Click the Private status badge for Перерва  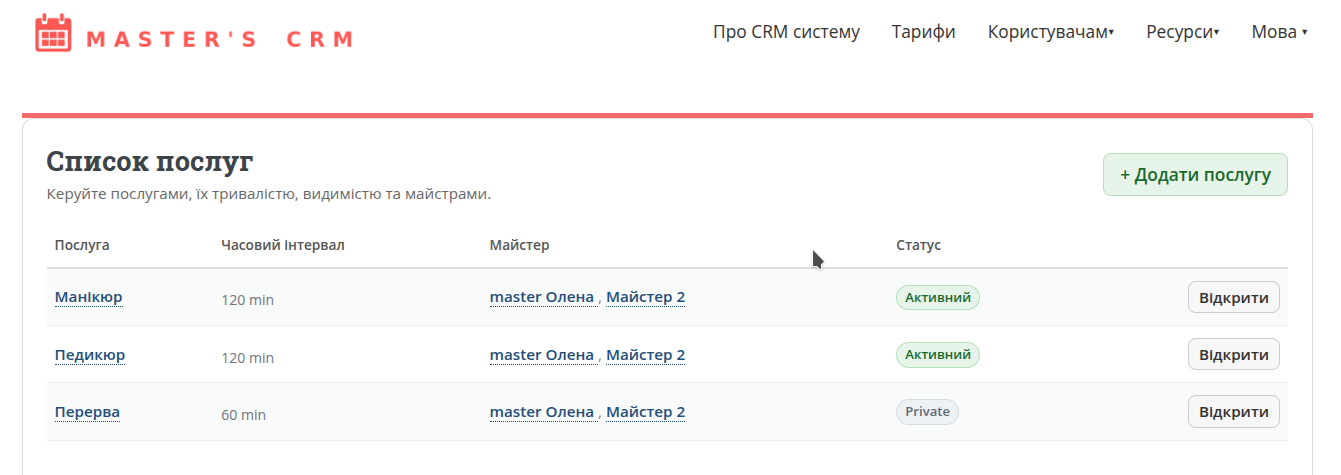pyautogui.click(x=927, y=412)
